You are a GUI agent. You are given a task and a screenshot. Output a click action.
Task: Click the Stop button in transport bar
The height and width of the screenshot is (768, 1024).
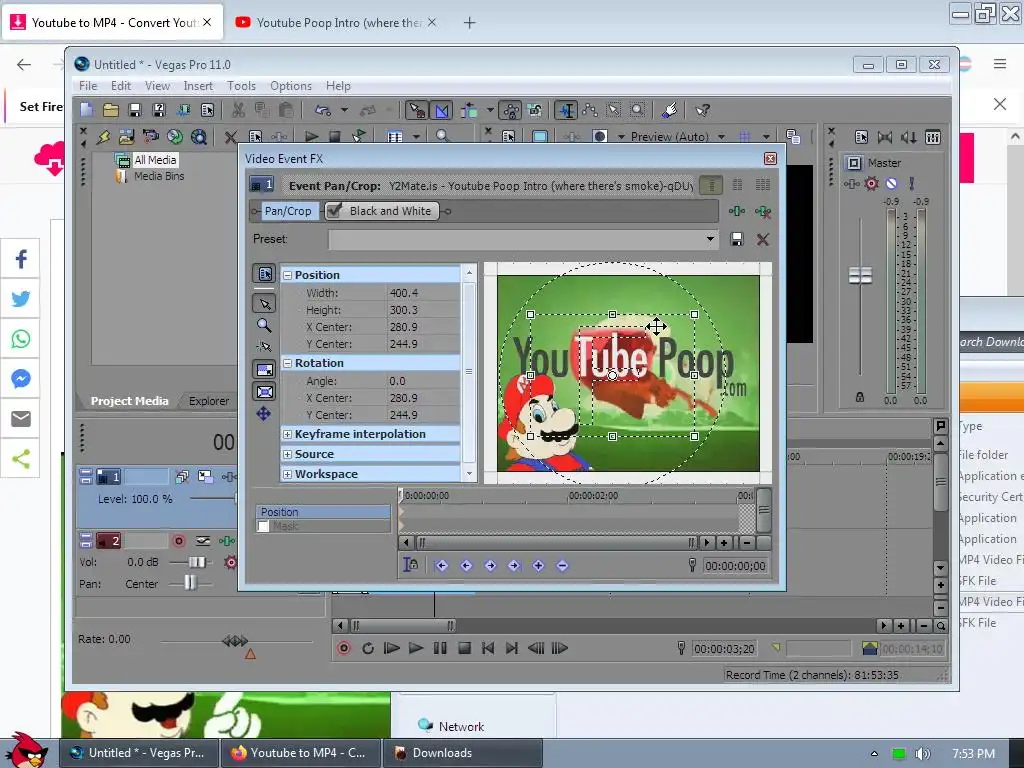[x=464, y=648]
